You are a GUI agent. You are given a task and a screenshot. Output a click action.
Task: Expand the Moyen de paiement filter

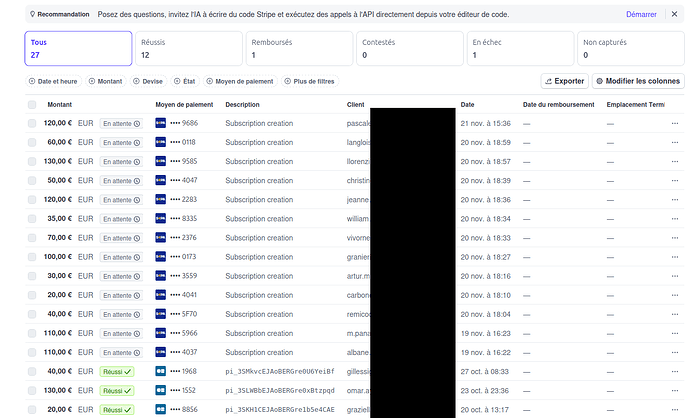point(241,81)
